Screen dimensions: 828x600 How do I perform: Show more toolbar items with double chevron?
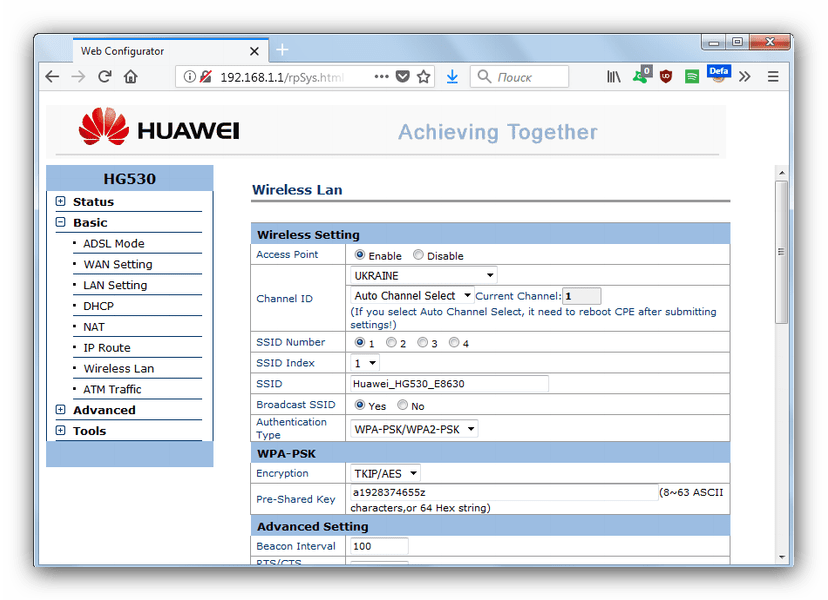click(745, 77)
